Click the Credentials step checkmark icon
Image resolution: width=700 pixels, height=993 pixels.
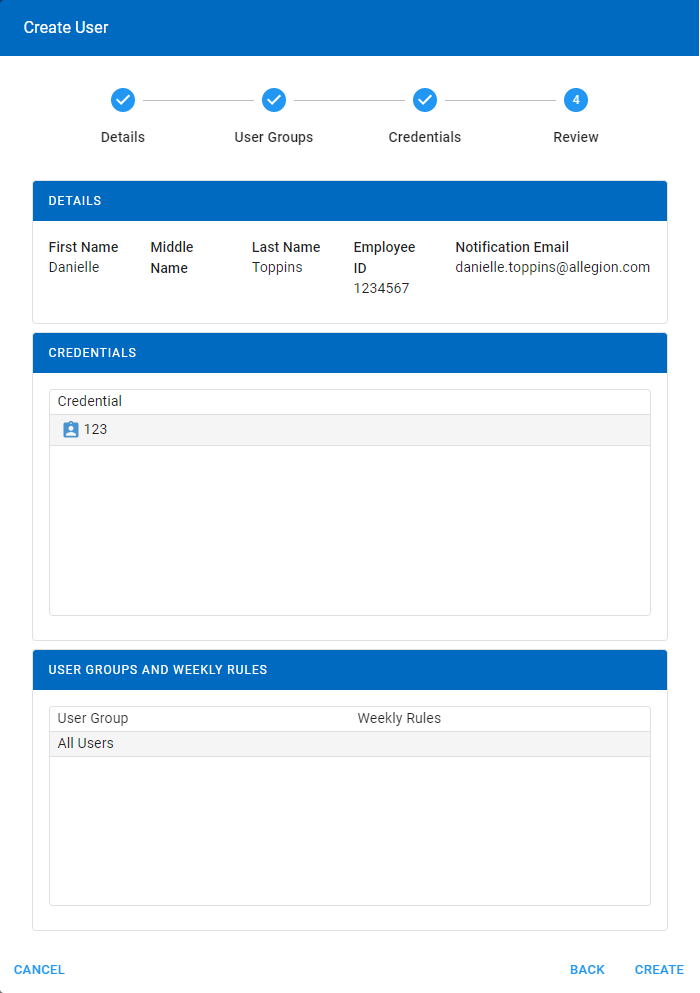tap(425, 100)
